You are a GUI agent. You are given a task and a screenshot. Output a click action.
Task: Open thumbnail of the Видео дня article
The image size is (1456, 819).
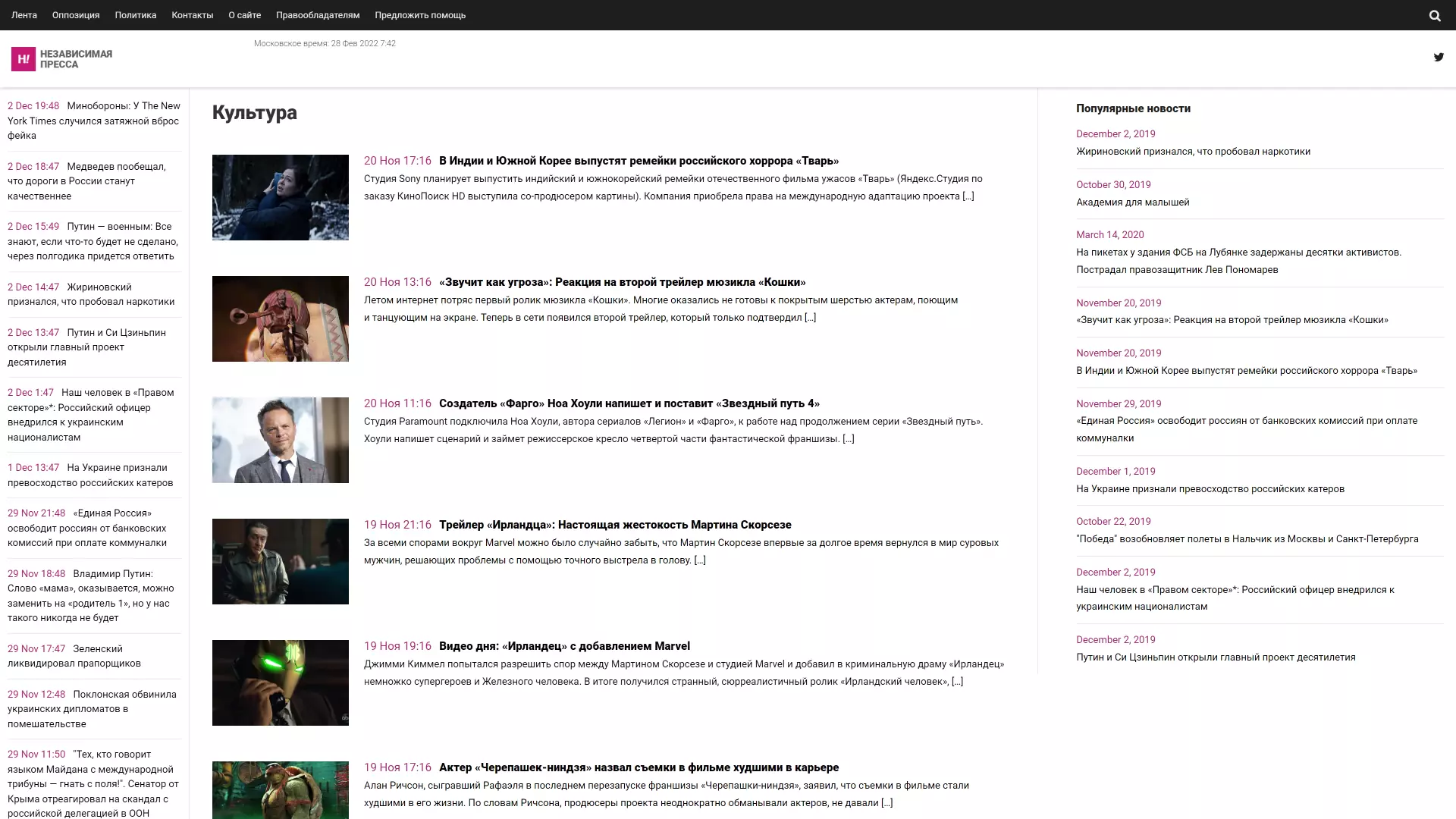coord(281,682)
